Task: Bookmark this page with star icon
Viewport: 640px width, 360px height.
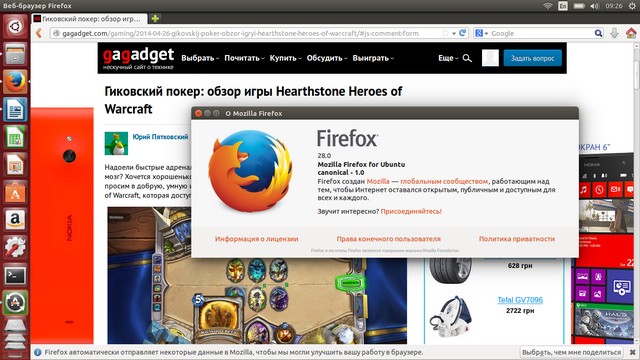Action: point(445,33)
